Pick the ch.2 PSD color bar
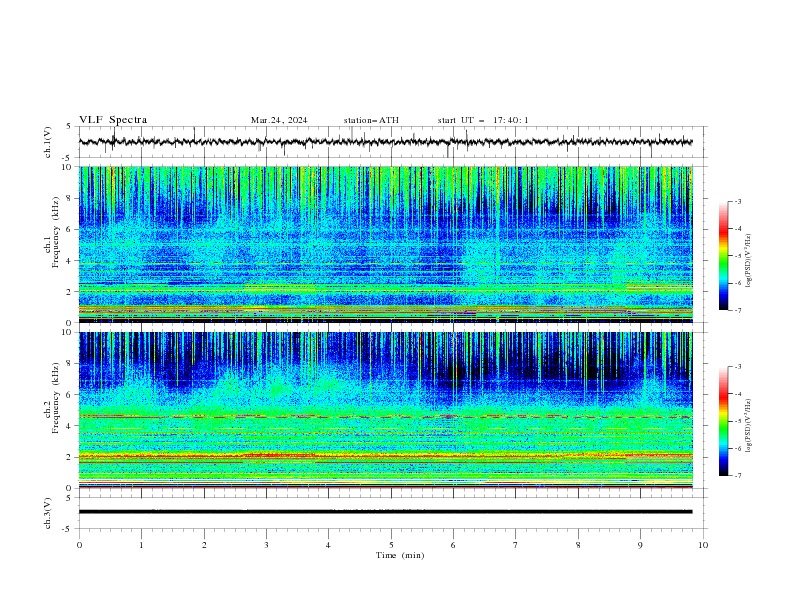The image size is (792, 612). click(x=723, y=421)
